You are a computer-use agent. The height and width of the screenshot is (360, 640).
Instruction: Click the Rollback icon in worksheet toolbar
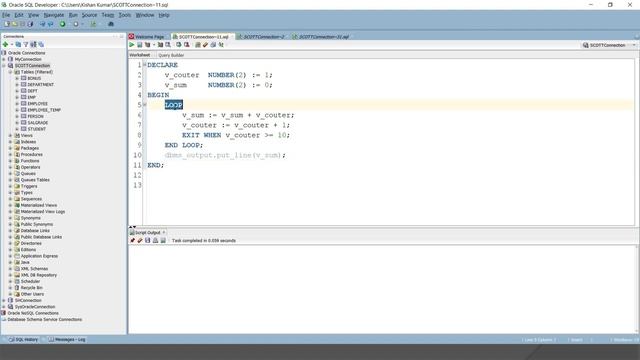click(x=187, y=44)
